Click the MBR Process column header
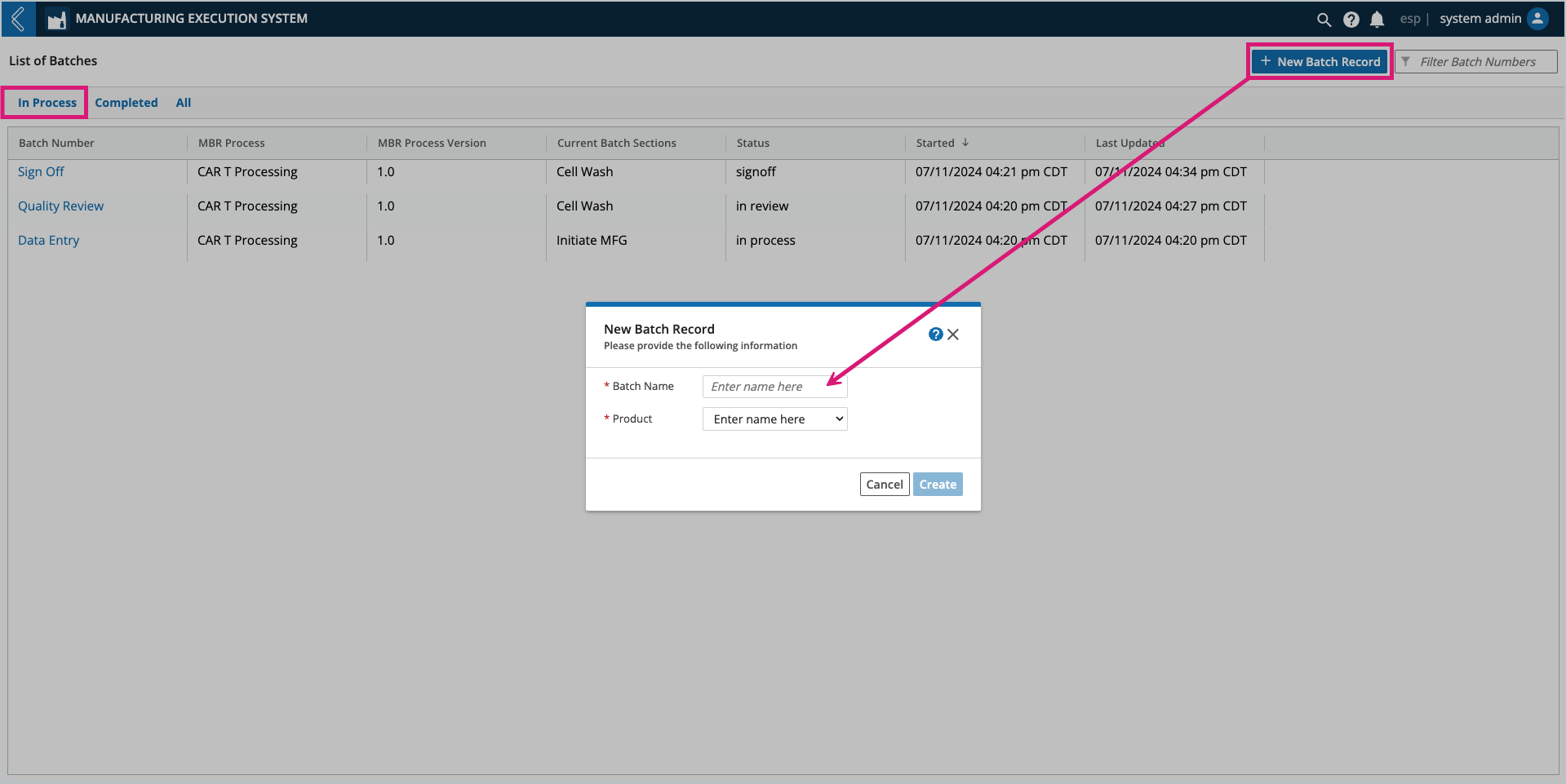This screenshot has height=784, width=1566. tap(232, 143)
